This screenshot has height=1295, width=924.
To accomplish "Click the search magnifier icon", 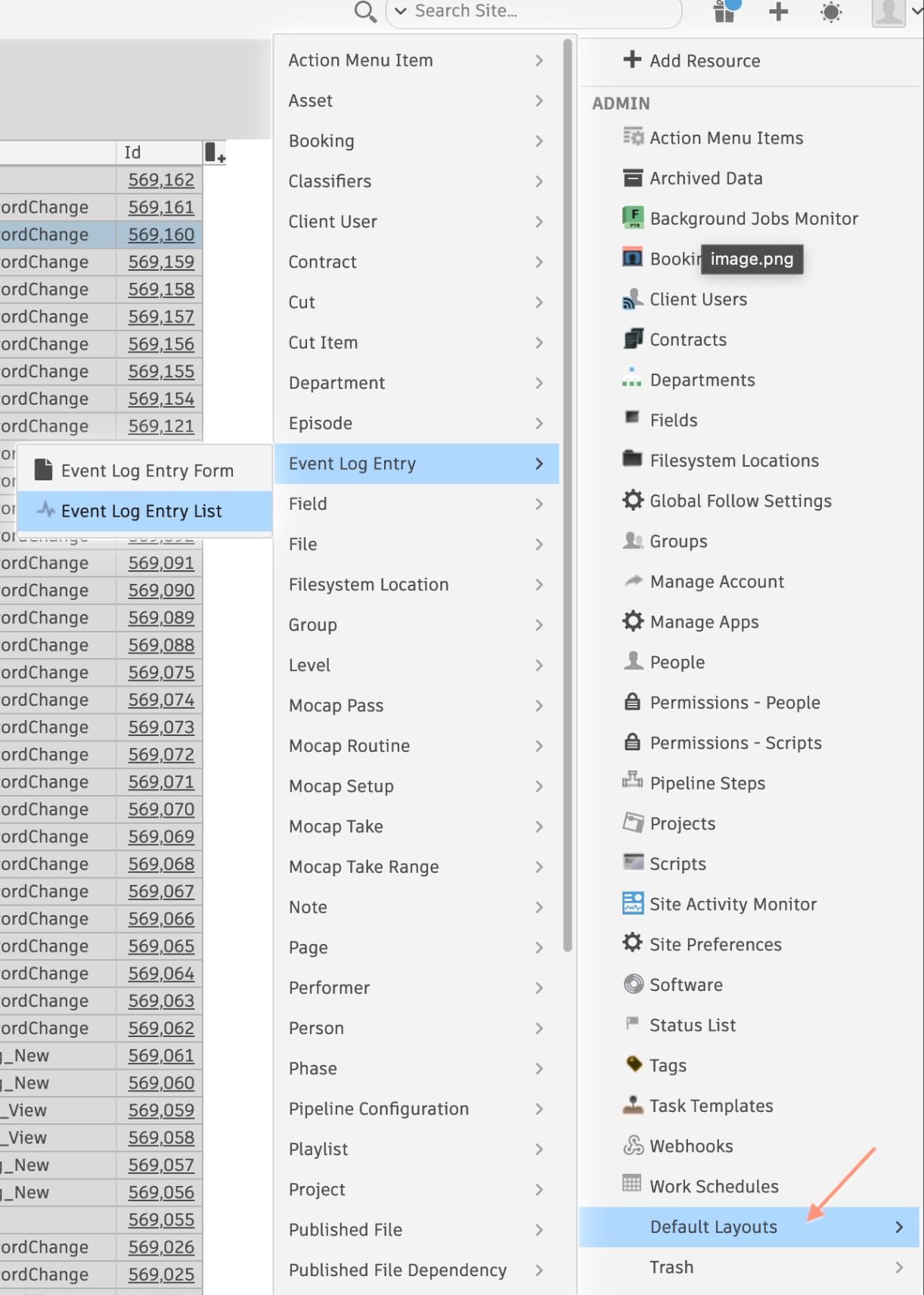I will tap(365, 11).
